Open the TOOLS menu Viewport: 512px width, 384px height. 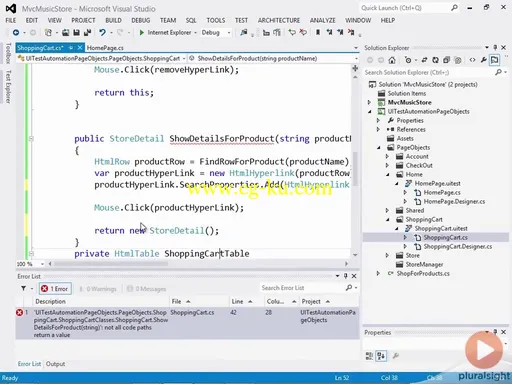point(216,20)
